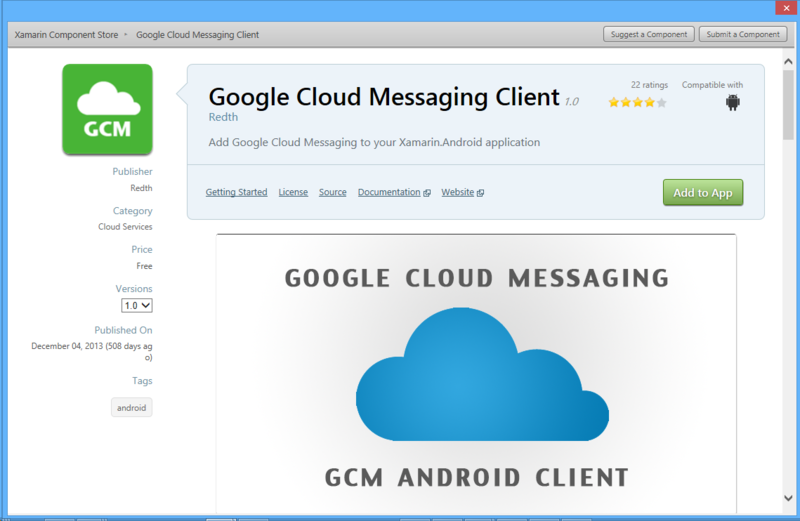Click the December 04, 2013 publish date
Viewport: 800px width, 521px height.
[x=92, y=351]
